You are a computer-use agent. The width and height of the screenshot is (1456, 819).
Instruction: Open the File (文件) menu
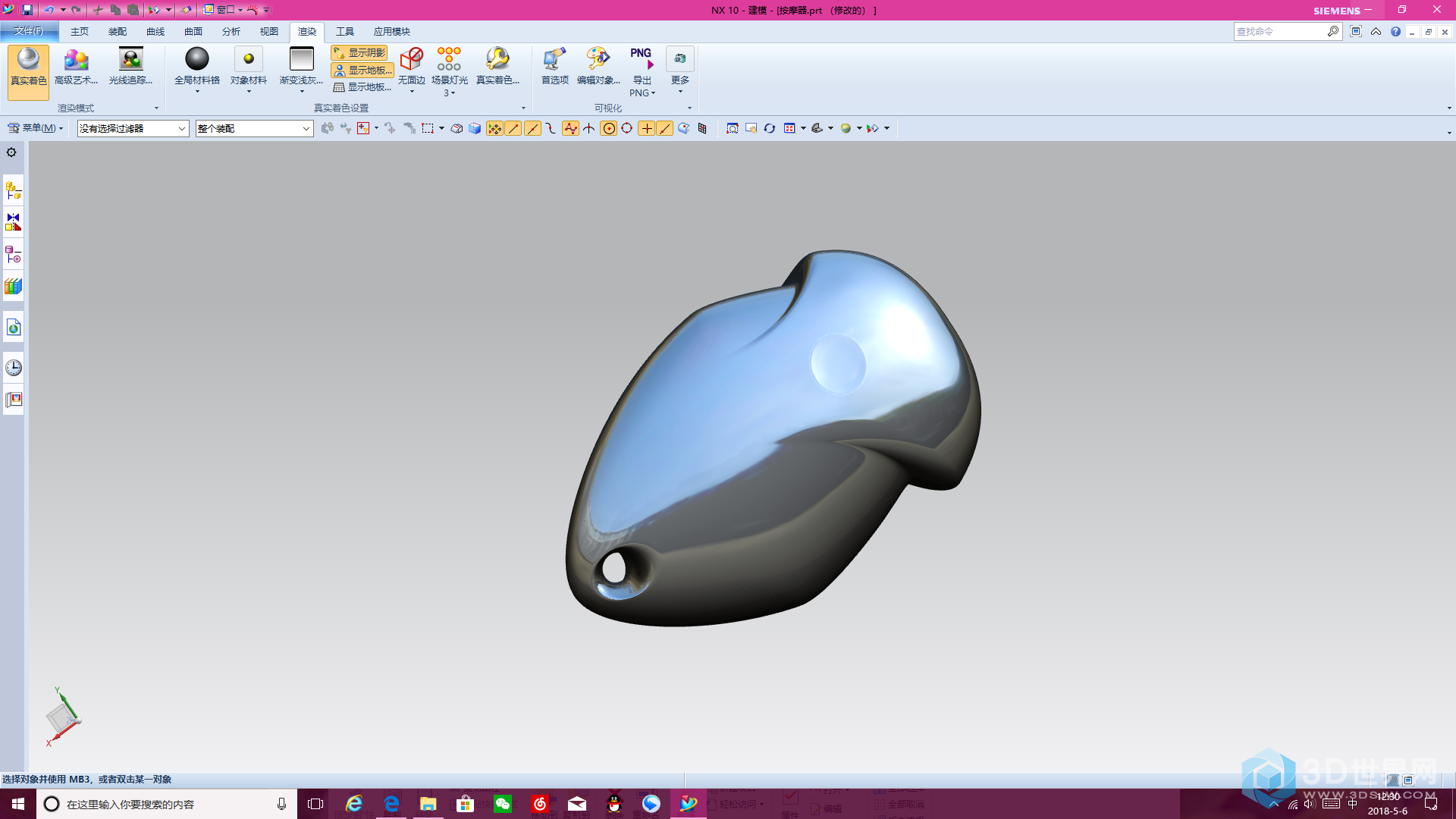point(29,31)
